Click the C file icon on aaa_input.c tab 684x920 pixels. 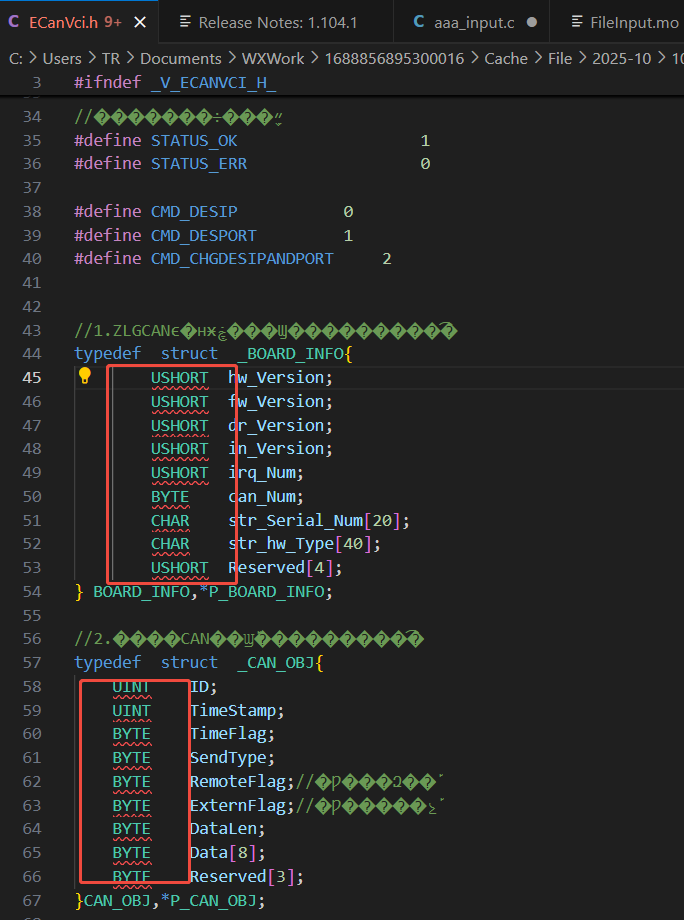coord(419,22)
